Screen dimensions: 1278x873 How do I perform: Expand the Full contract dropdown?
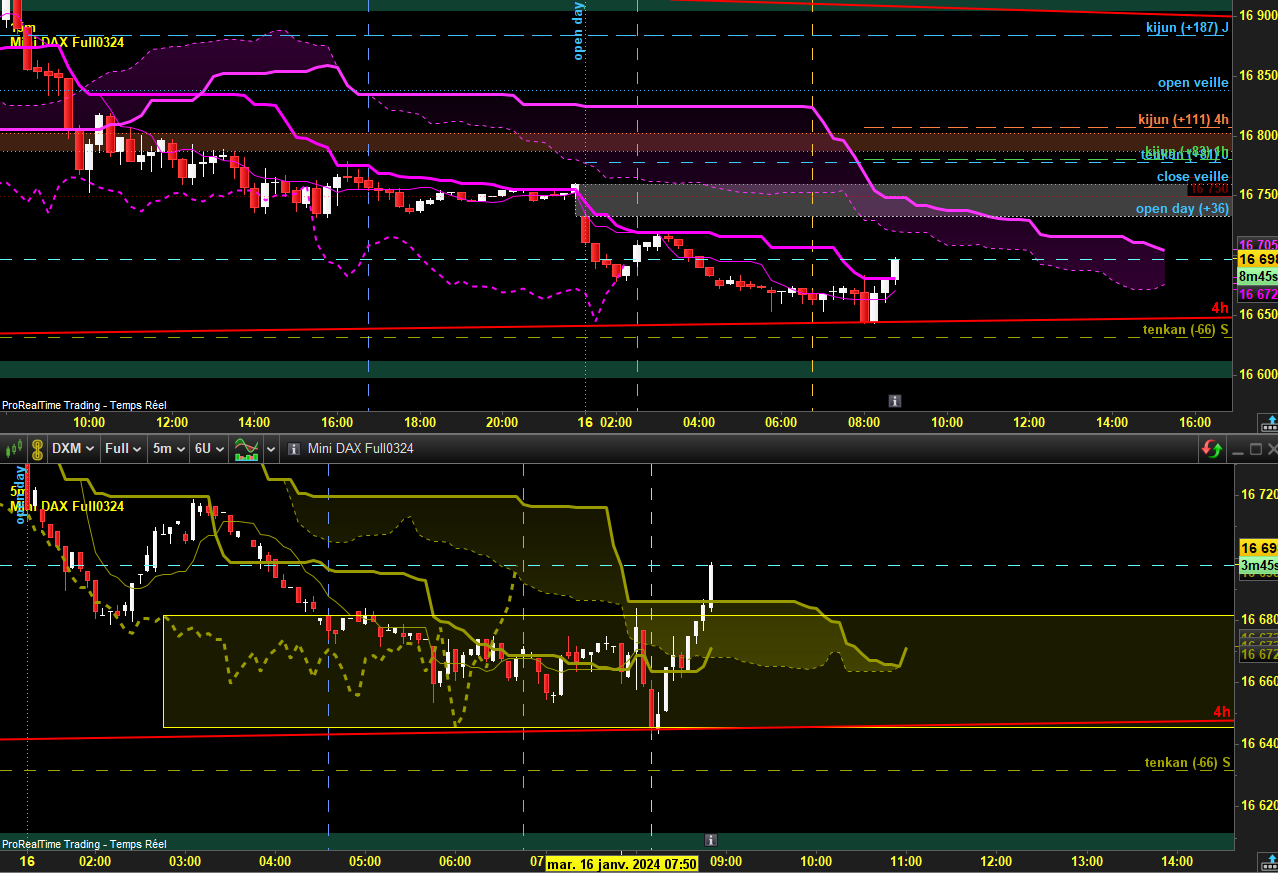pyautogui.click(x=124, y=448)
